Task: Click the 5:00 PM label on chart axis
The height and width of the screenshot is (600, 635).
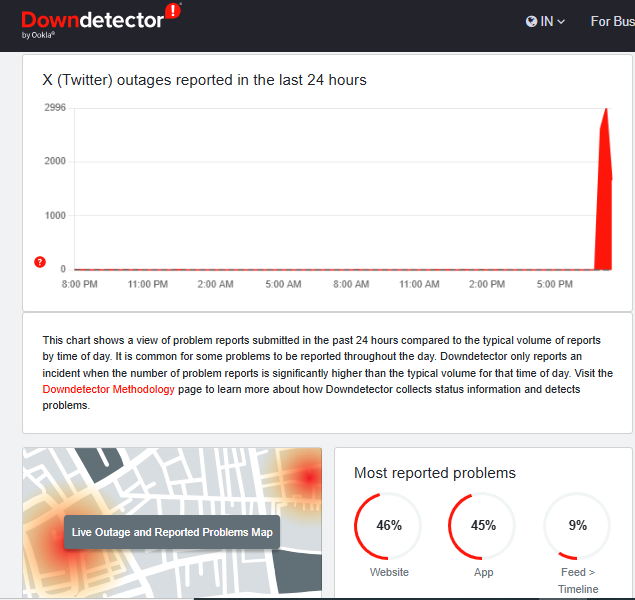Action: pyautogui.click(x=556, y=285)
